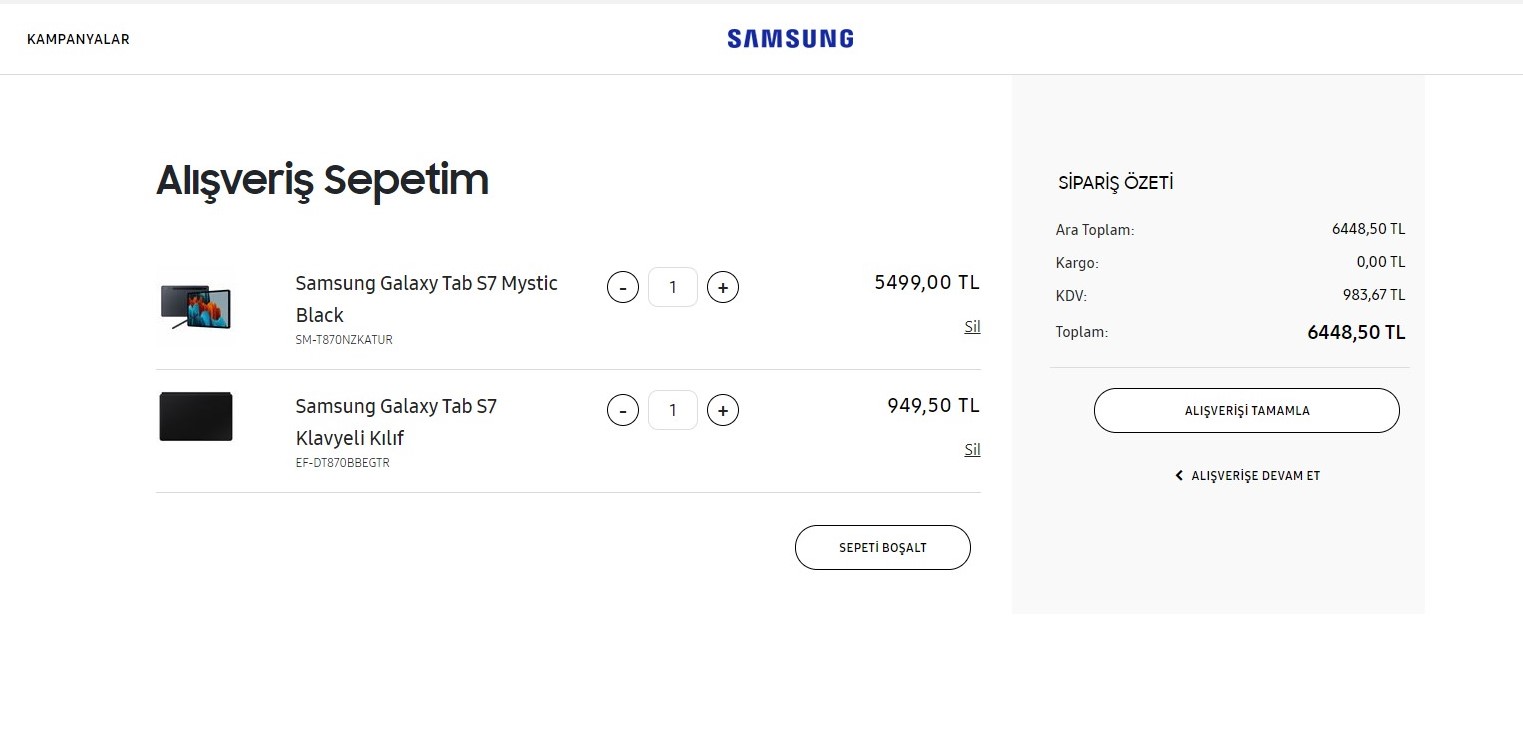This screenshot has height=729, width=1523.
Task: Click the KDV 983,67 TL value
Action: [x=1374, y=295]
